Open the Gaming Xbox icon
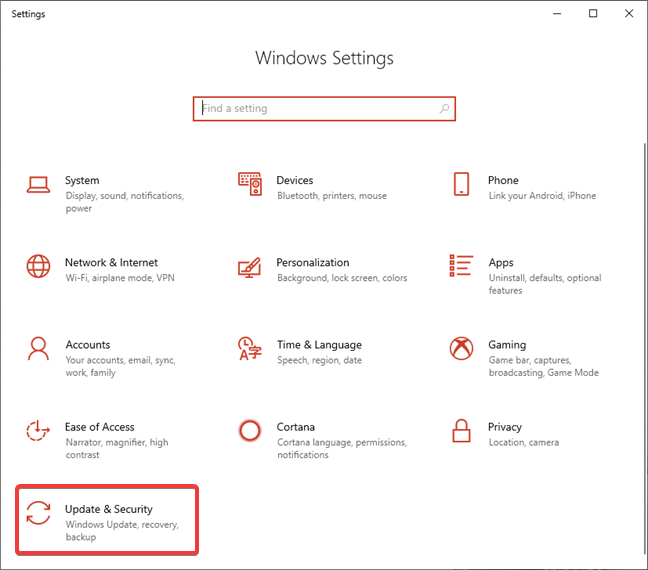This screenshot has width=648, height=570. (461, 348)
